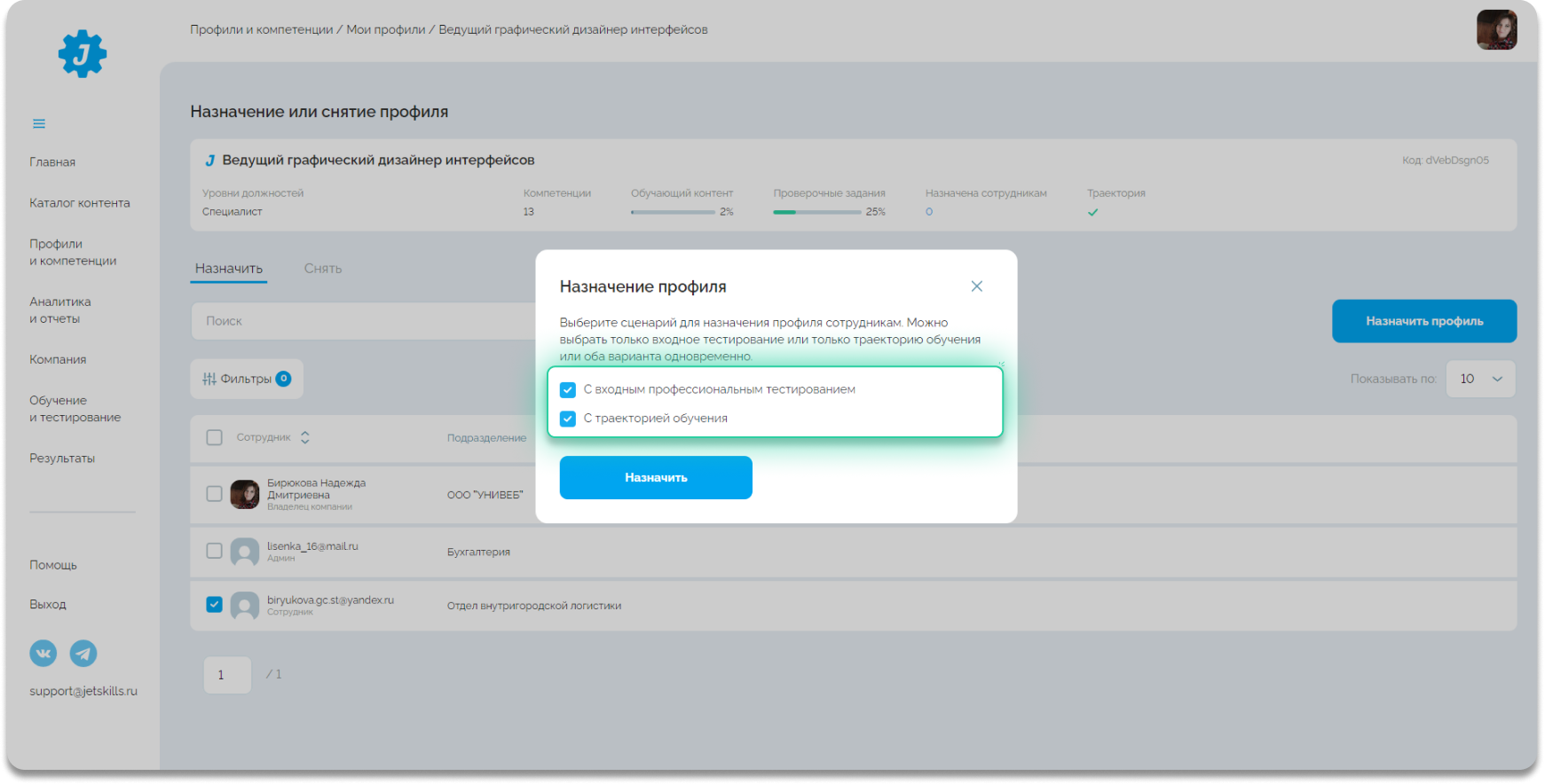Deselect biryukova.gc.st@yandex.ru employee checkbox
The width and height of the screenshot is (1545, 784).
[214, 604]
